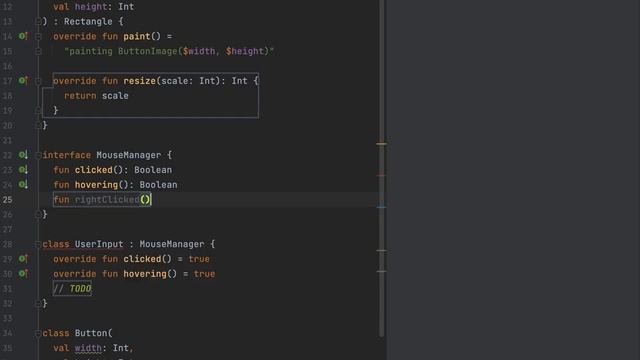This screenshot has width=640, height=360.
Task: Jump to the yellow warning stripe mark
Action: [x=381, y=144]
